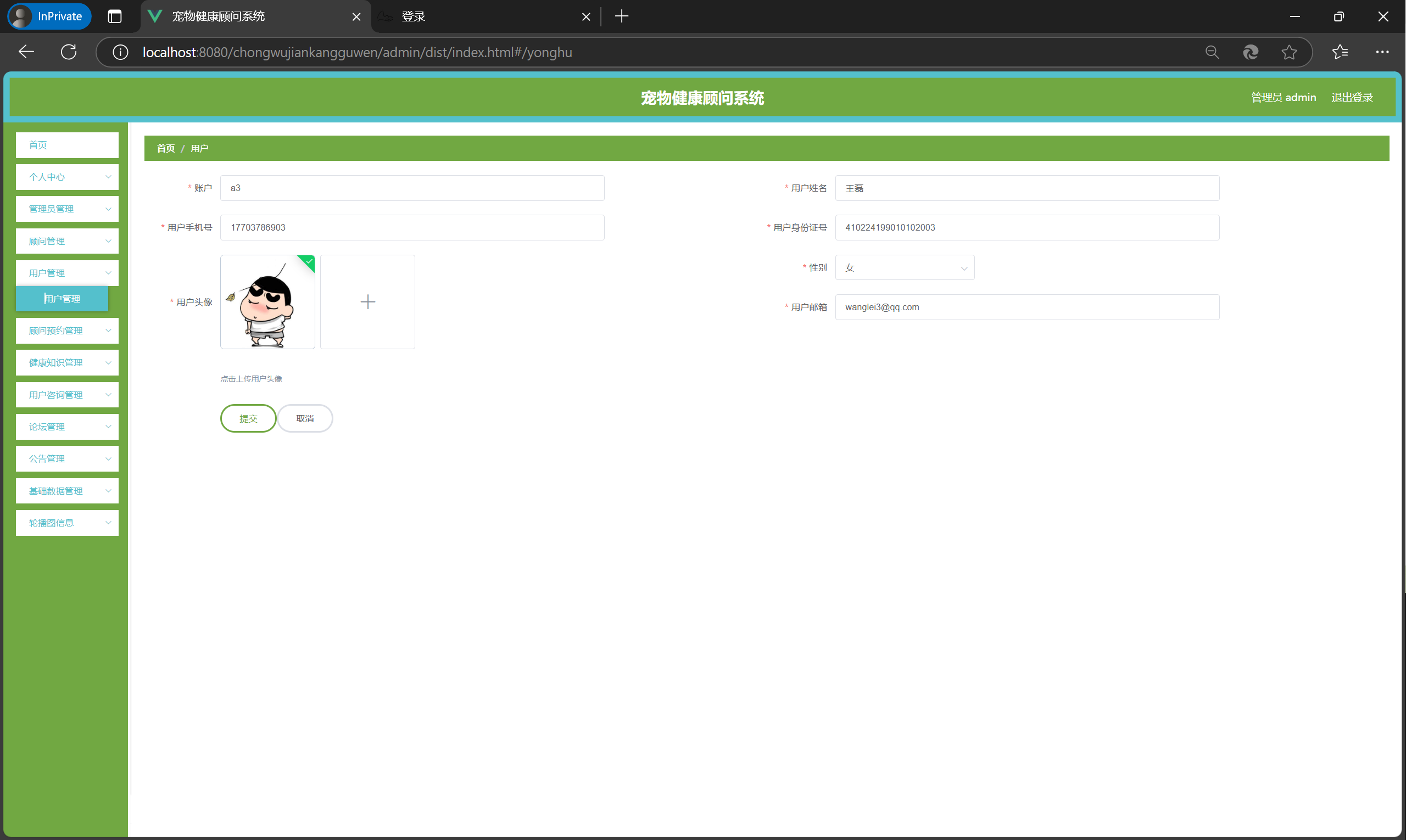The height and width of the screenshot is (840, 1406).
Task: Click the 提交 submit button
Action: click(x=248, y=418)
